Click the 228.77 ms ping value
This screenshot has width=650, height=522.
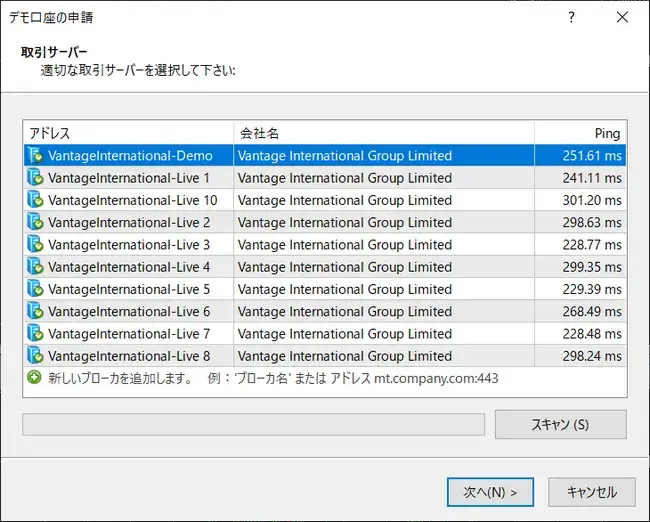tap(592, 245)
